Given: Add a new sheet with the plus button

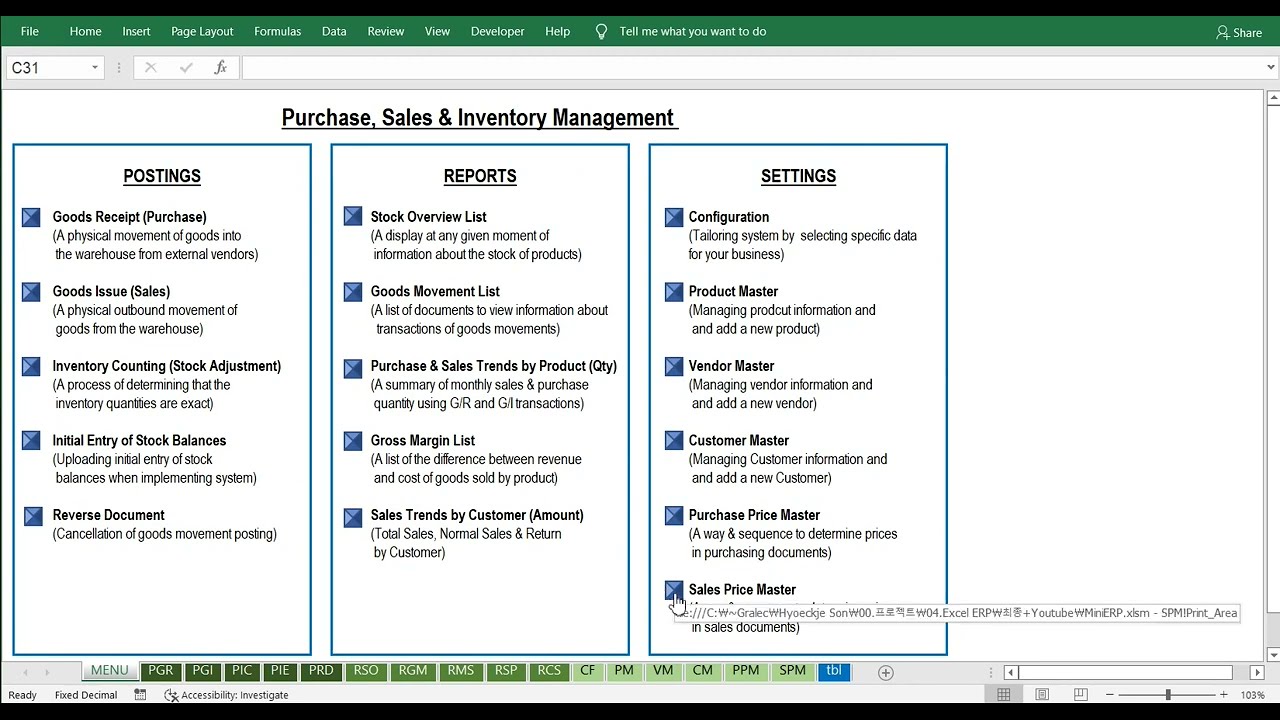Looking at the screenshot, I should tap(885, 672).
